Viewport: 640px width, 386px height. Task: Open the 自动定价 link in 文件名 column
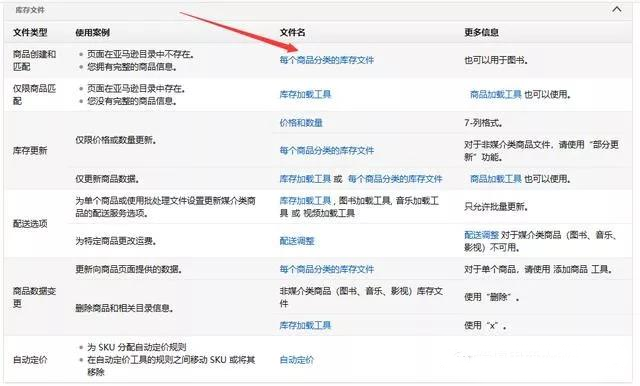297,360
